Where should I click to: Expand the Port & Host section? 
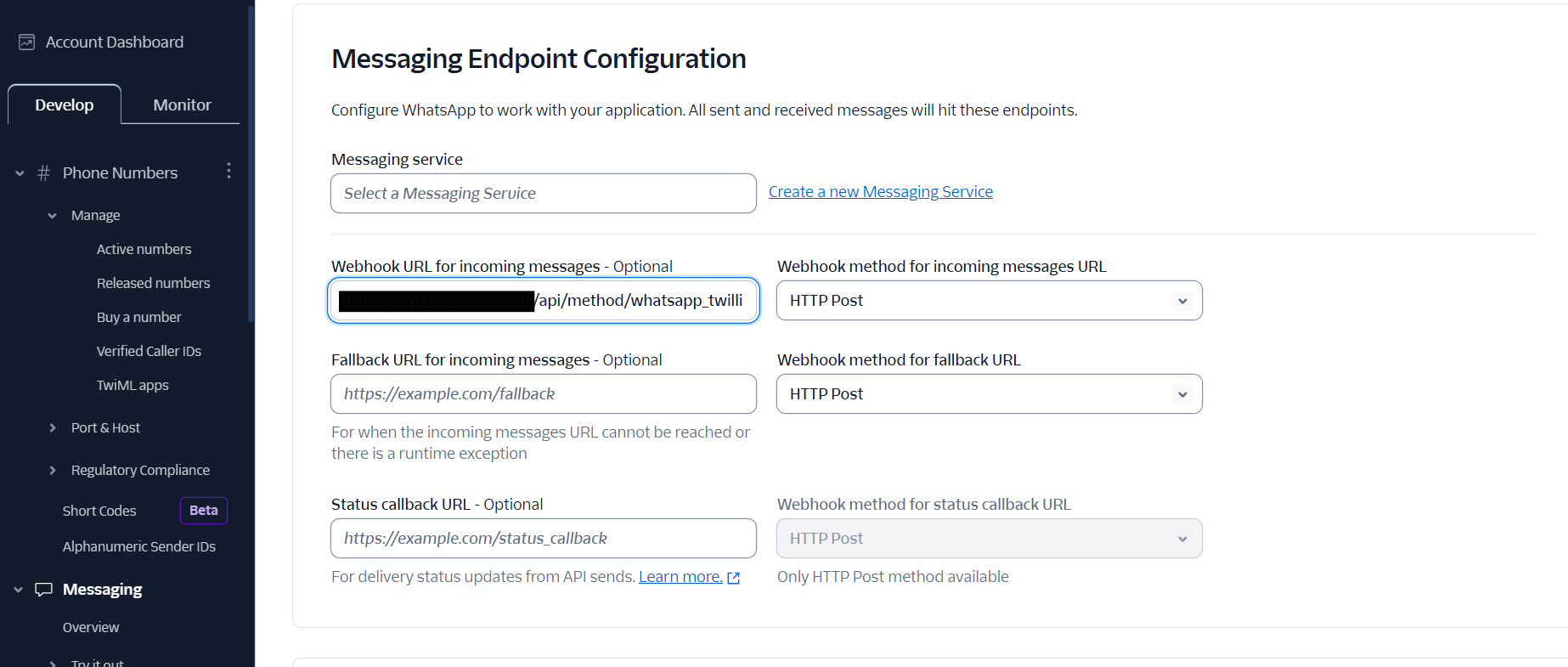tap(51, 427)
